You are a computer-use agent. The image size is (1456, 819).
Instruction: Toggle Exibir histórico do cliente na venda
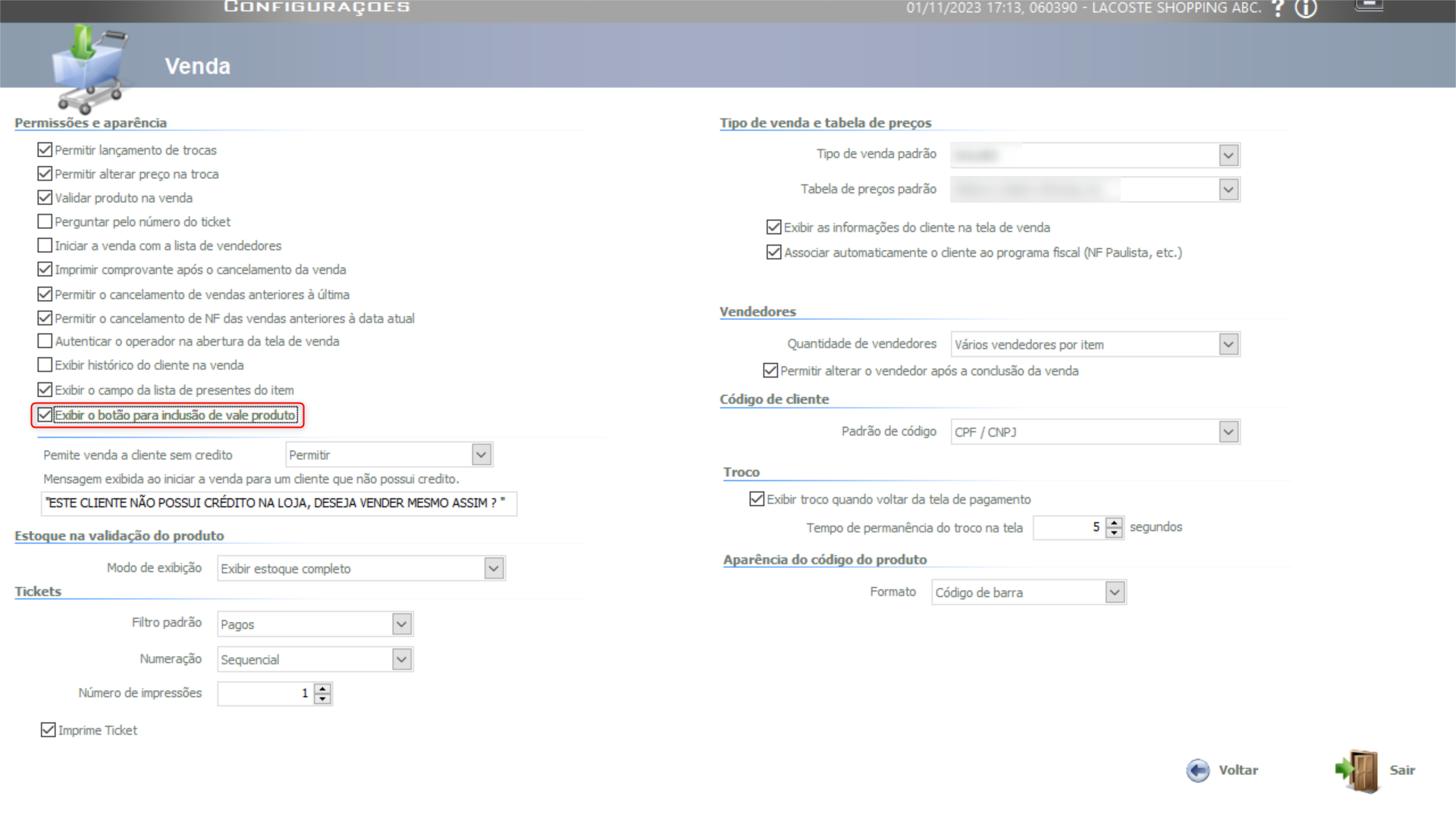pyautogui.click(x=45, y=365)
